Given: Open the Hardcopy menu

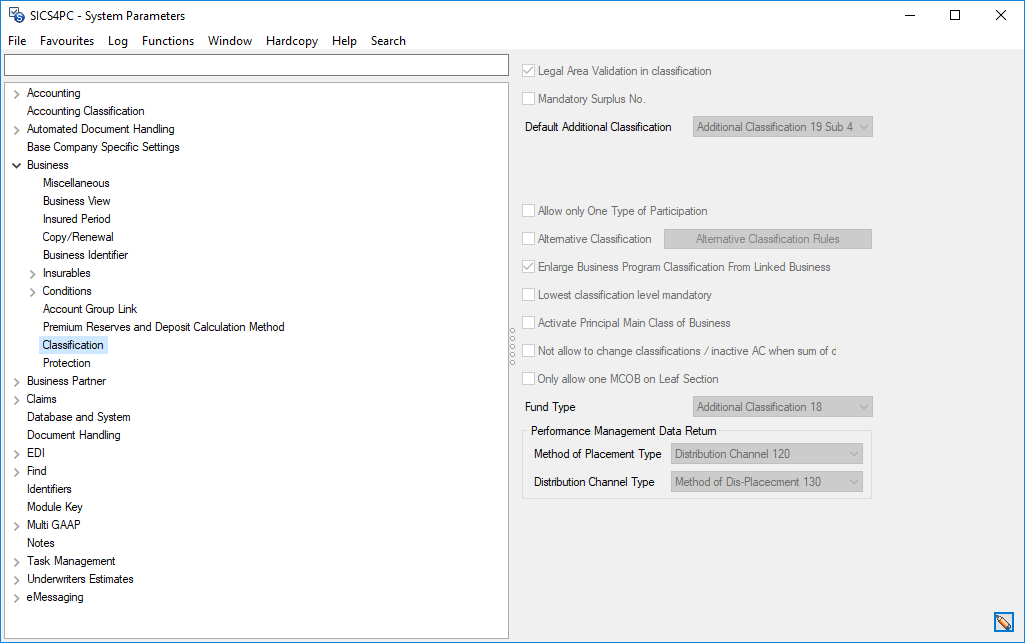Looking at the screenshot, I should [292, 41].
